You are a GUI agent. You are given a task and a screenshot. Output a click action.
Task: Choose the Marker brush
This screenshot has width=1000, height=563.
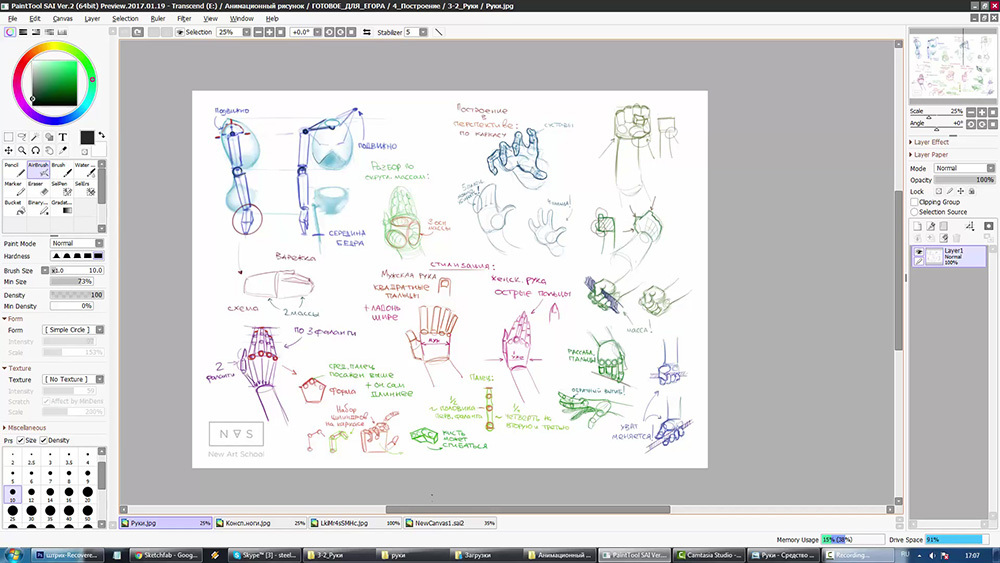[14, 190]
